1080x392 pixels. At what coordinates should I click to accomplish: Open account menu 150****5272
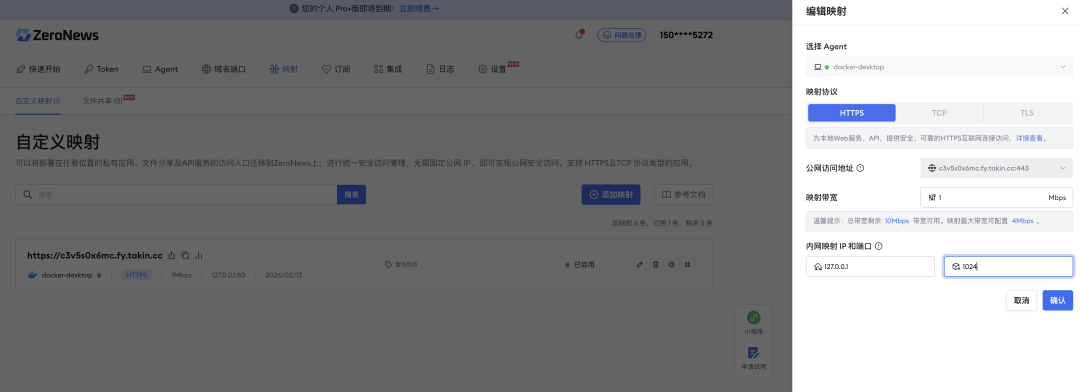pyautogui.click(x=686, y=35)
